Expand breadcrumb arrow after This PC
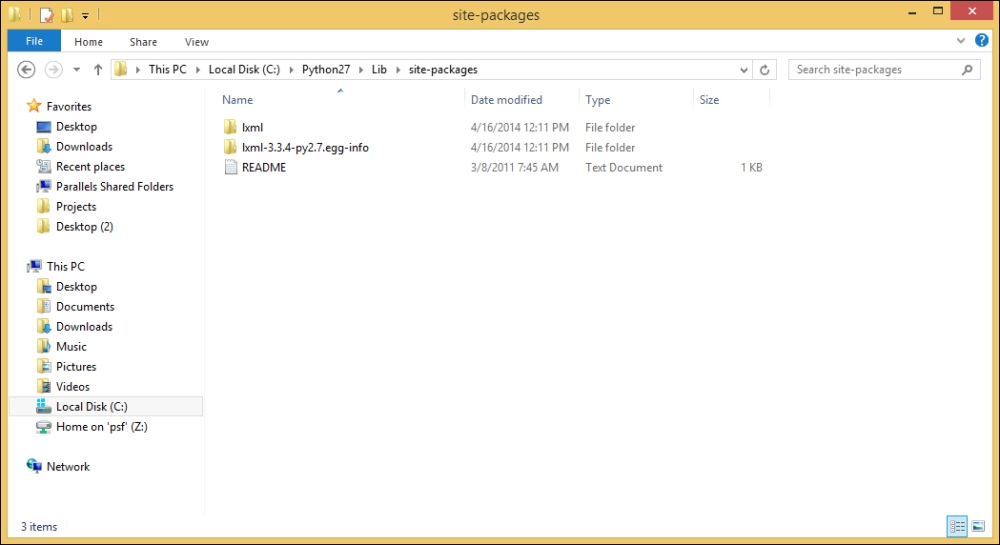The image size is (1000, 545). tap(198, 70)
